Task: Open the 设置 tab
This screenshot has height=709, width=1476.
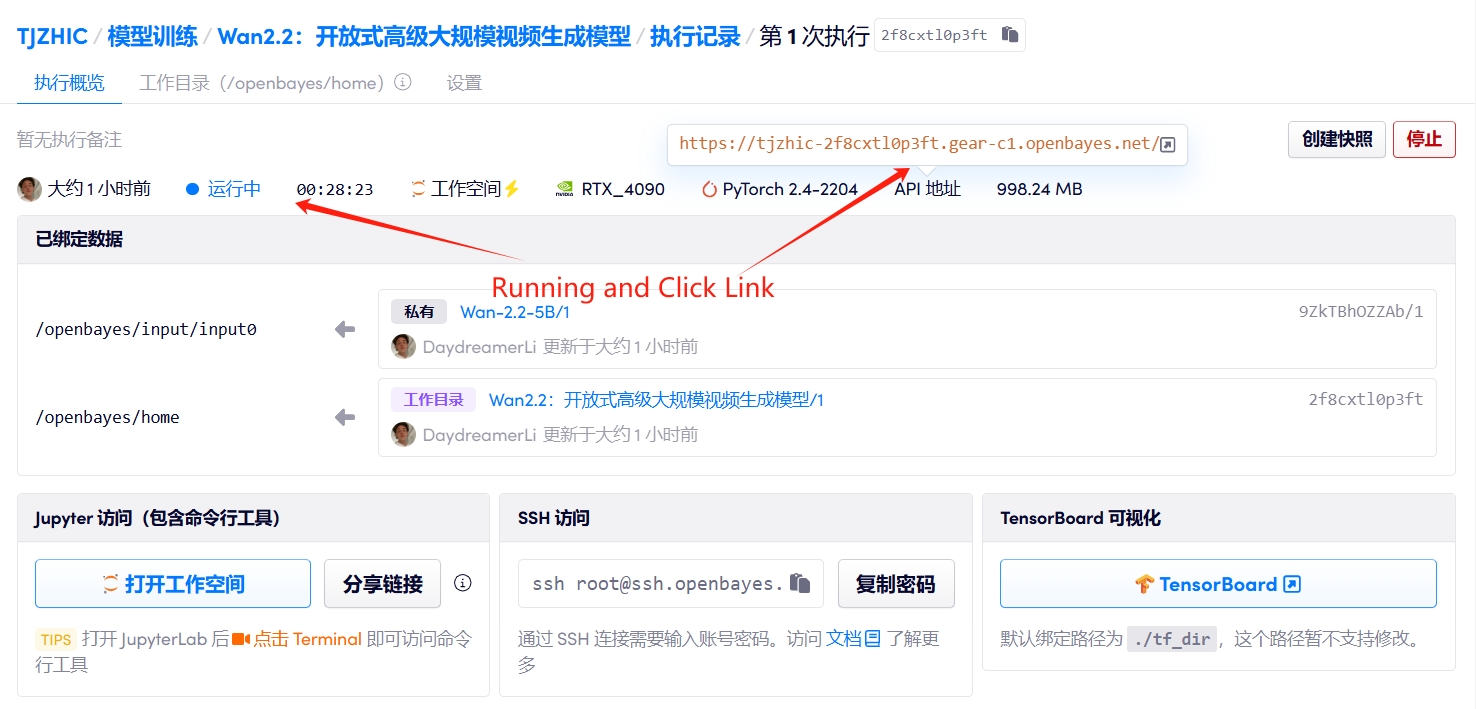Action: tap(464, 83)
